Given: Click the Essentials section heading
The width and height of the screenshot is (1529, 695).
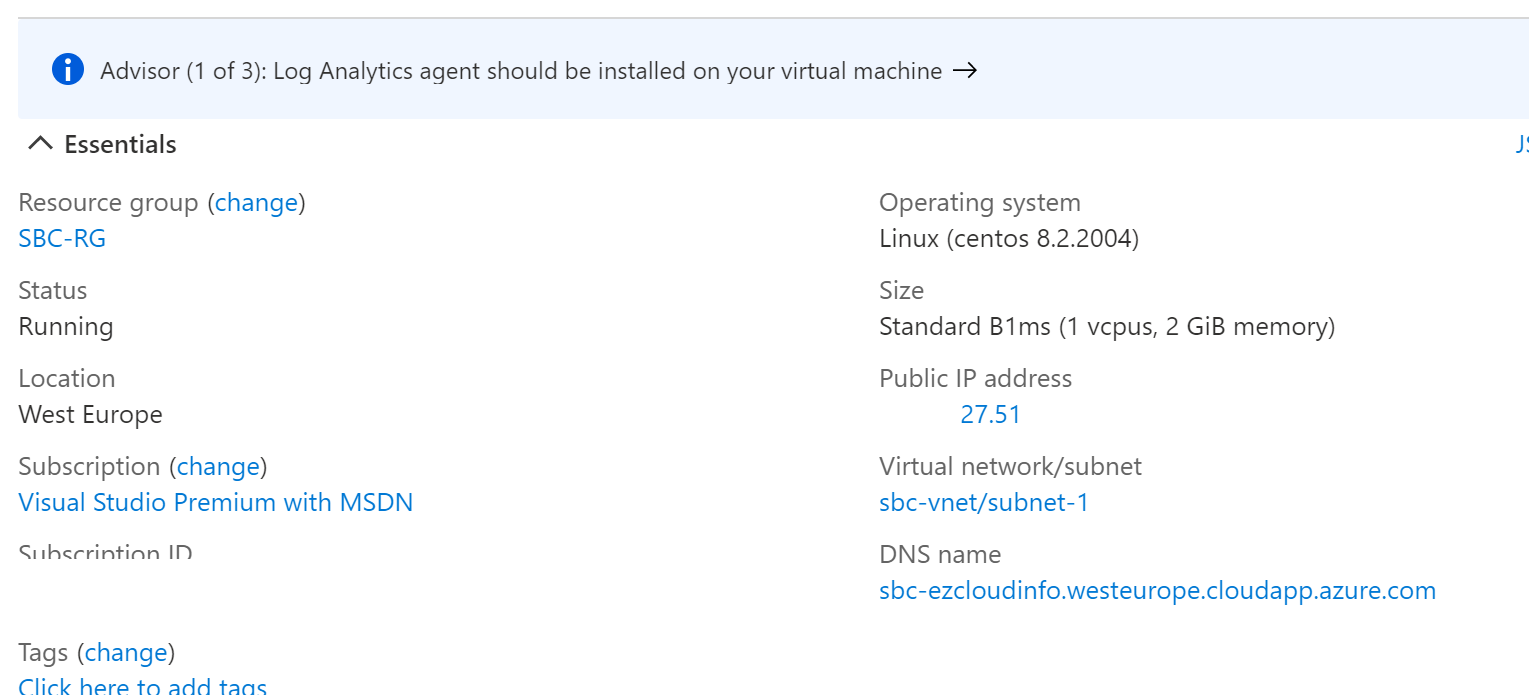Looking at the screenshot, I should [120, 144].
